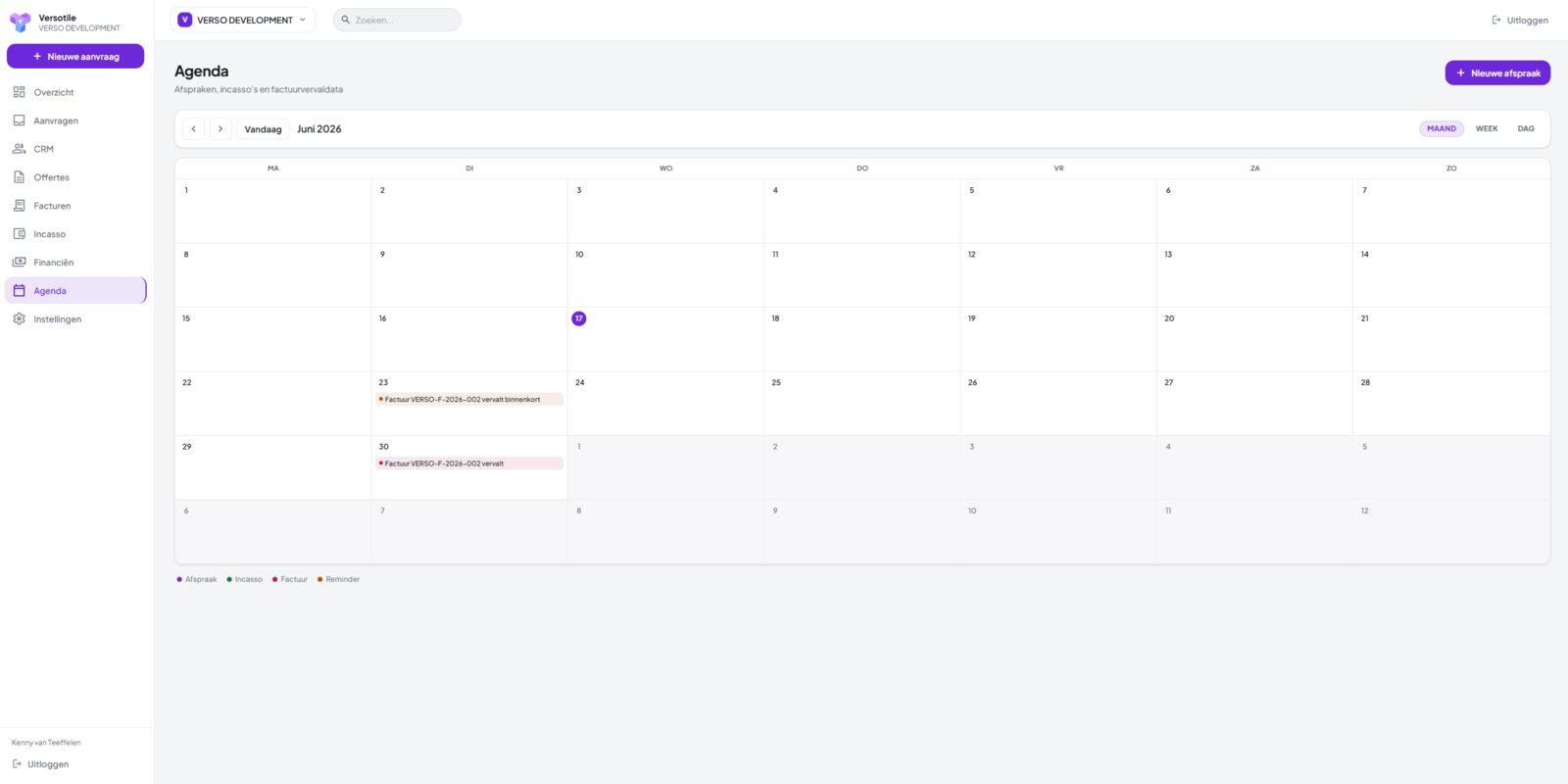This screenshot has height=784, width=1568.
Task: Select today's highlighted date 17
Action: tap(579, 318)
